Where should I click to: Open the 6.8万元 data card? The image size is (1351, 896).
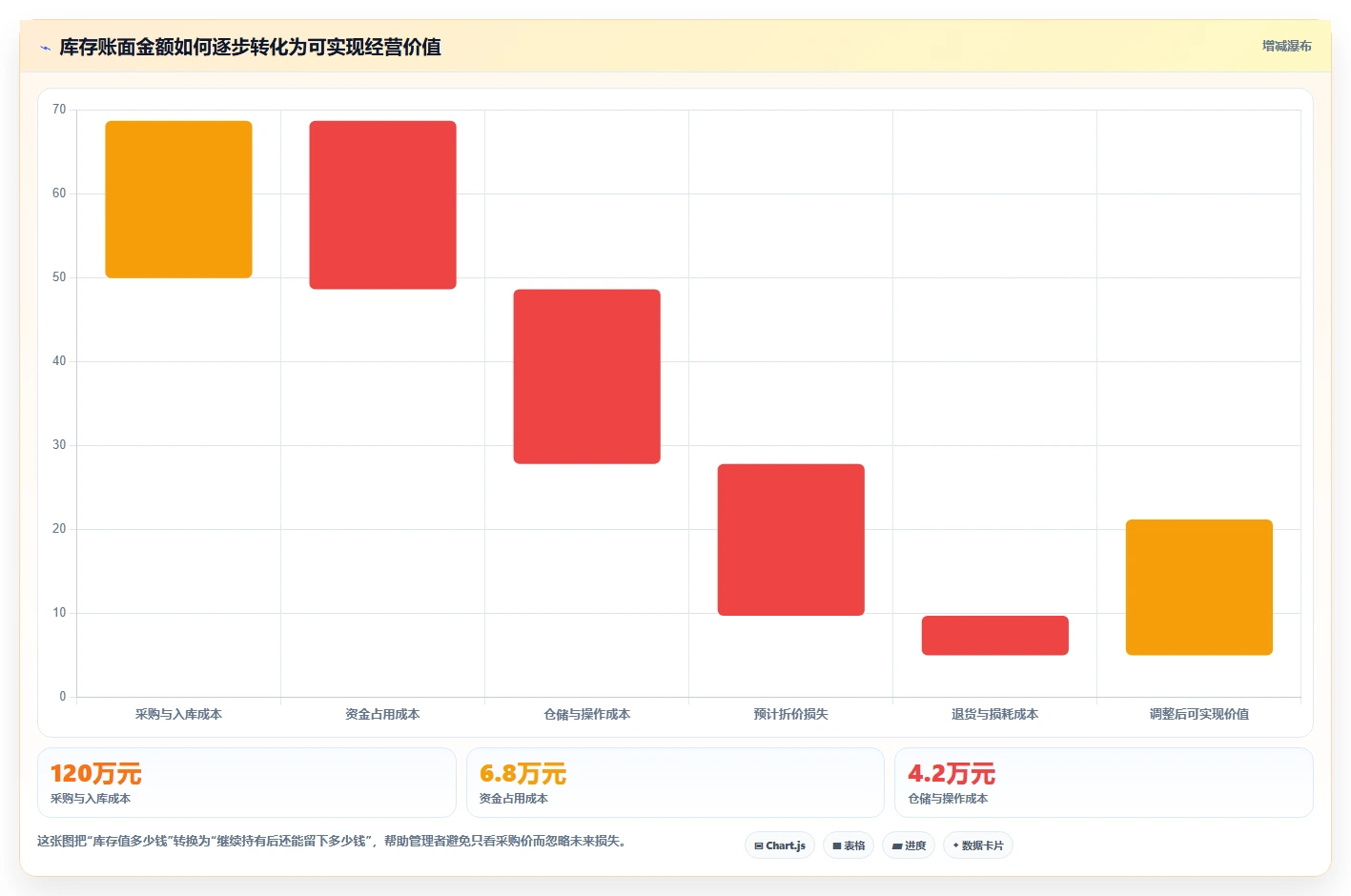click(x=675, y=783)
